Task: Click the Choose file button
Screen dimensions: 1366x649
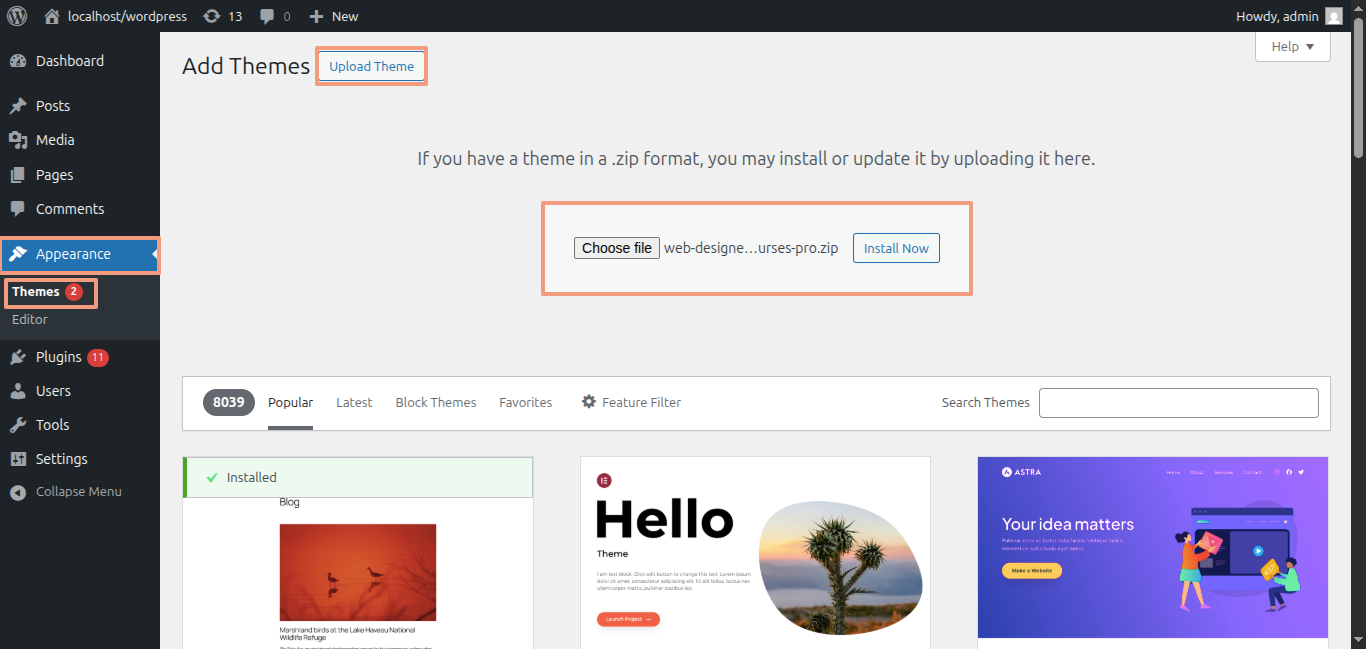Action: click(617, 248)
